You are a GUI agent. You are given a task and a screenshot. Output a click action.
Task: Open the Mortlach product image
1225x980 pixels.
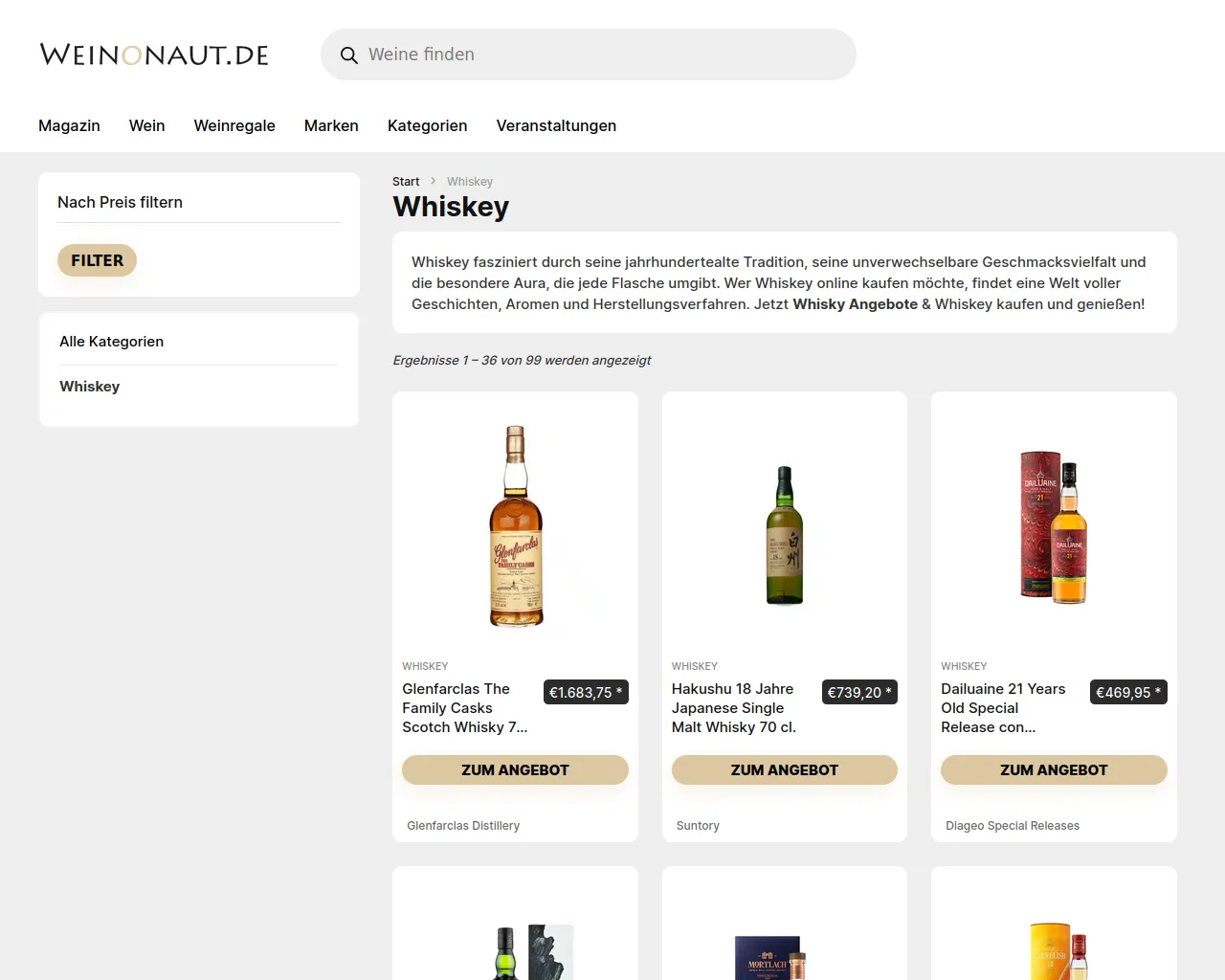pos(770,957)
